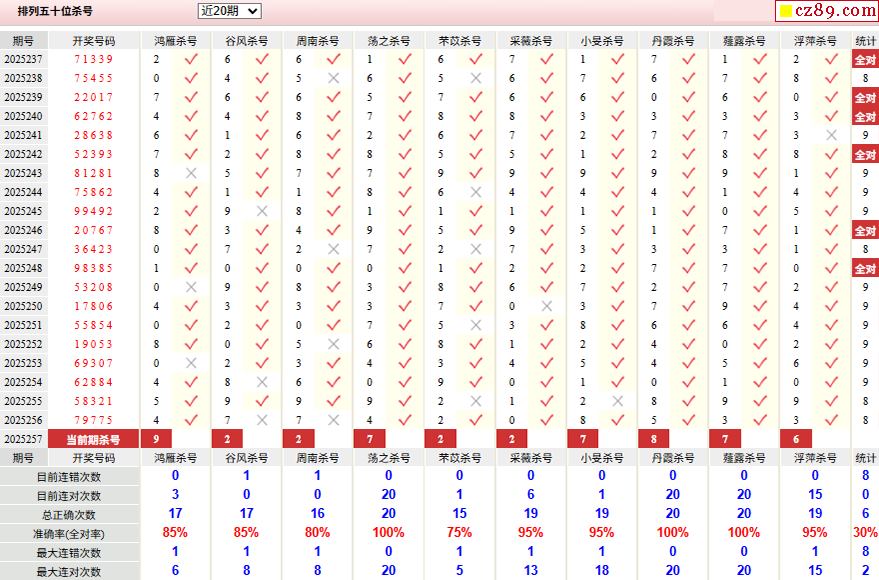Click the check mark for 丹霞杀号 in row 2025246
Screen dimensions: 879x580
[x=689, y=230]
